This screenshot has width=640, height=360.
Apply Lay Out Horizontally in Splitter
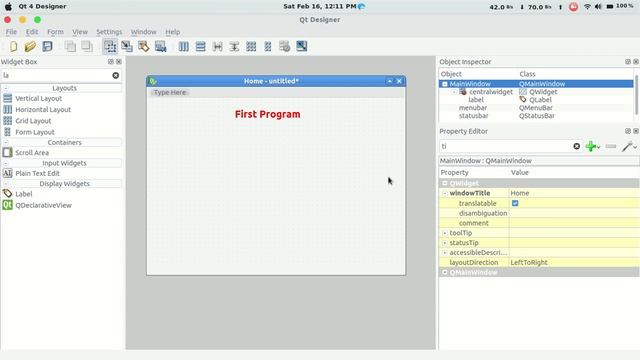[x=218, y=47]
